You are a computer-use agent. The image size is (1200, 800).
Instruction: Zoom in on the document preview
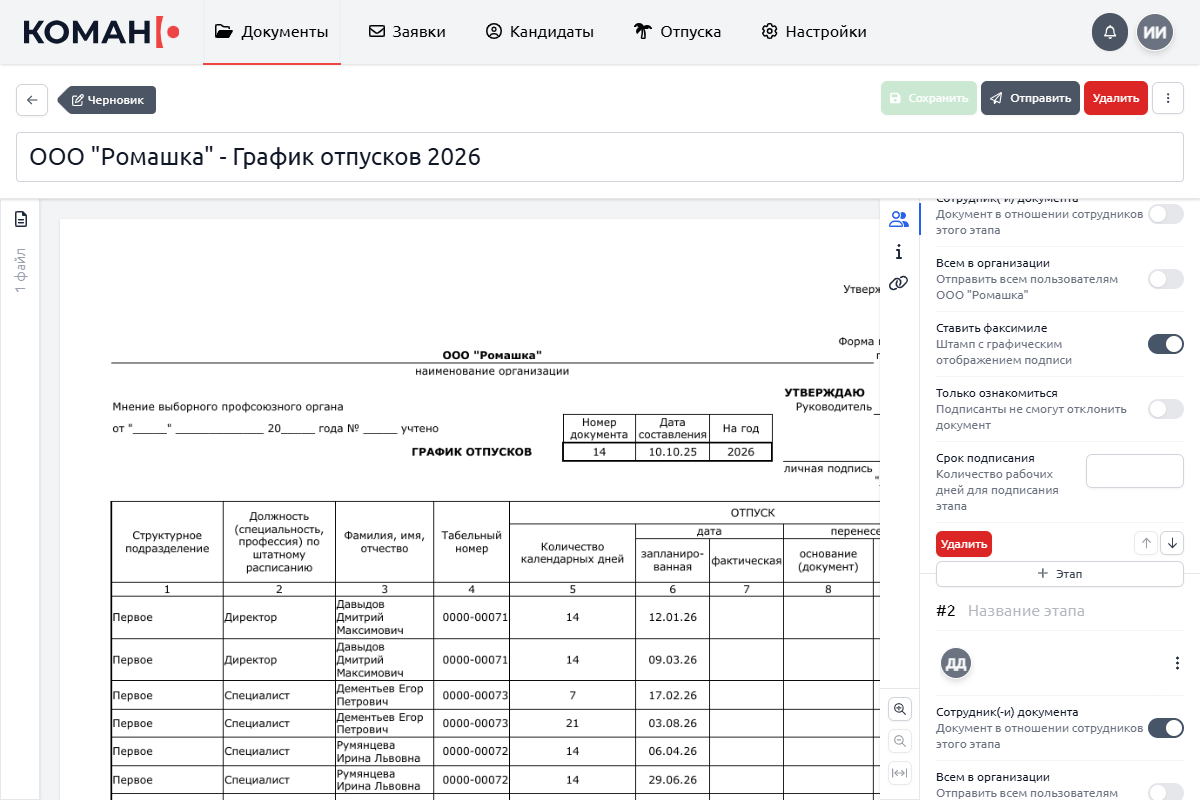tap(900, 709)
